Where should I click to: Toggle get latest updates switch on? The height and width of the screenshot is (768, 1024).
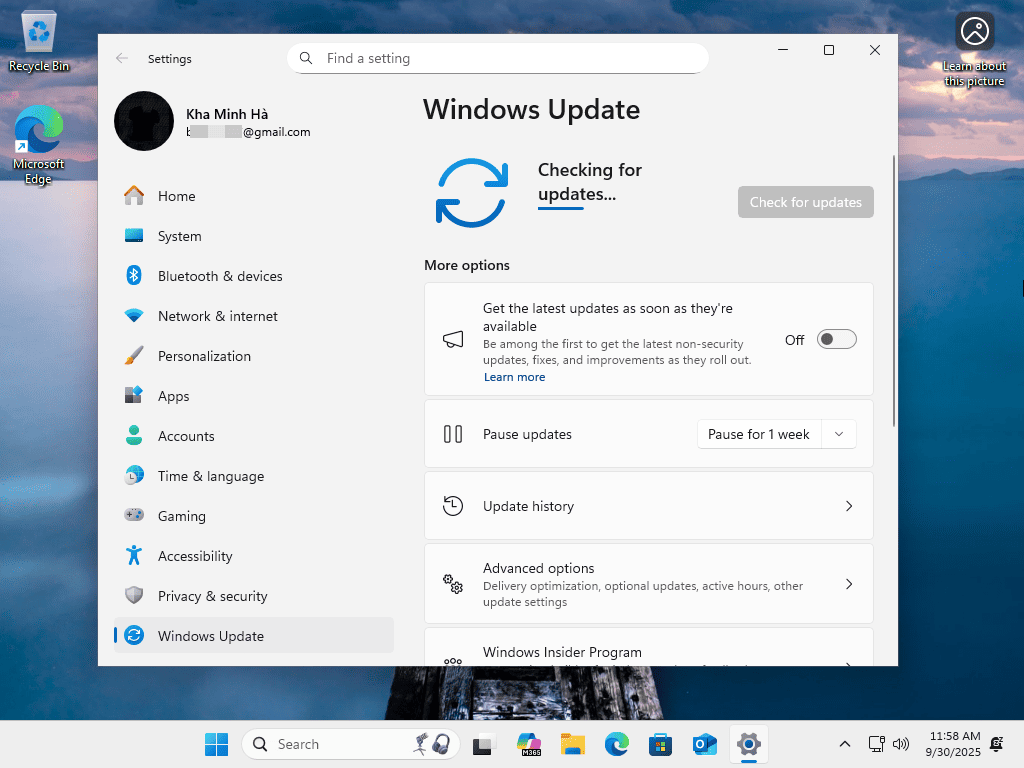coord(836,340)
